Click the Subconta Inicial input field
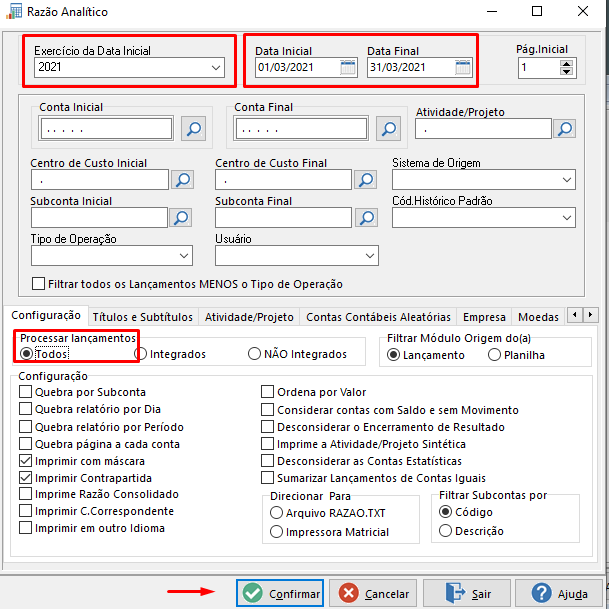 click(99, 218)
